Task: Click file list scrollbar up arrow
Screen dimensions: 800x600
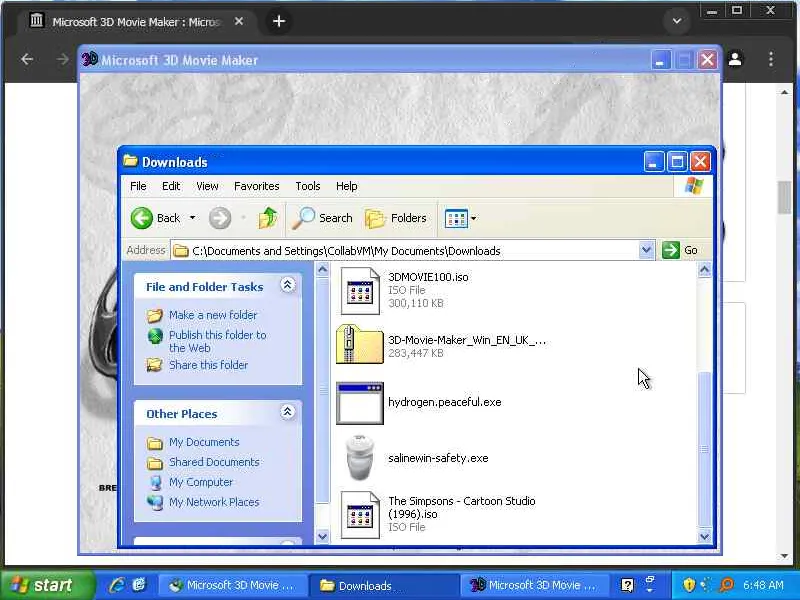Action: [704, 269]
